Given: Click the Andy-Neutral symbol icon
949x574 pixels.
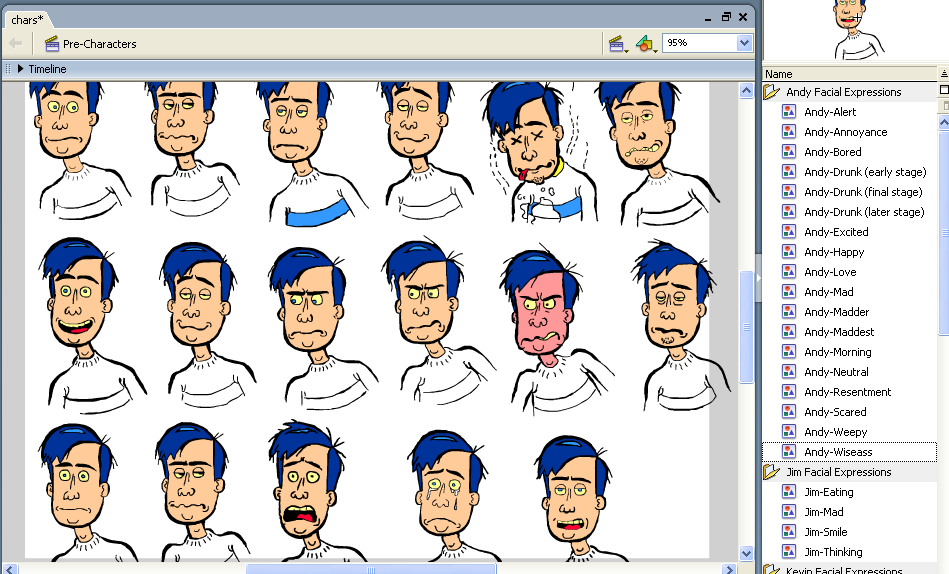Looking at the screenshot, I should pyautogui.click(x=789, y=371).
